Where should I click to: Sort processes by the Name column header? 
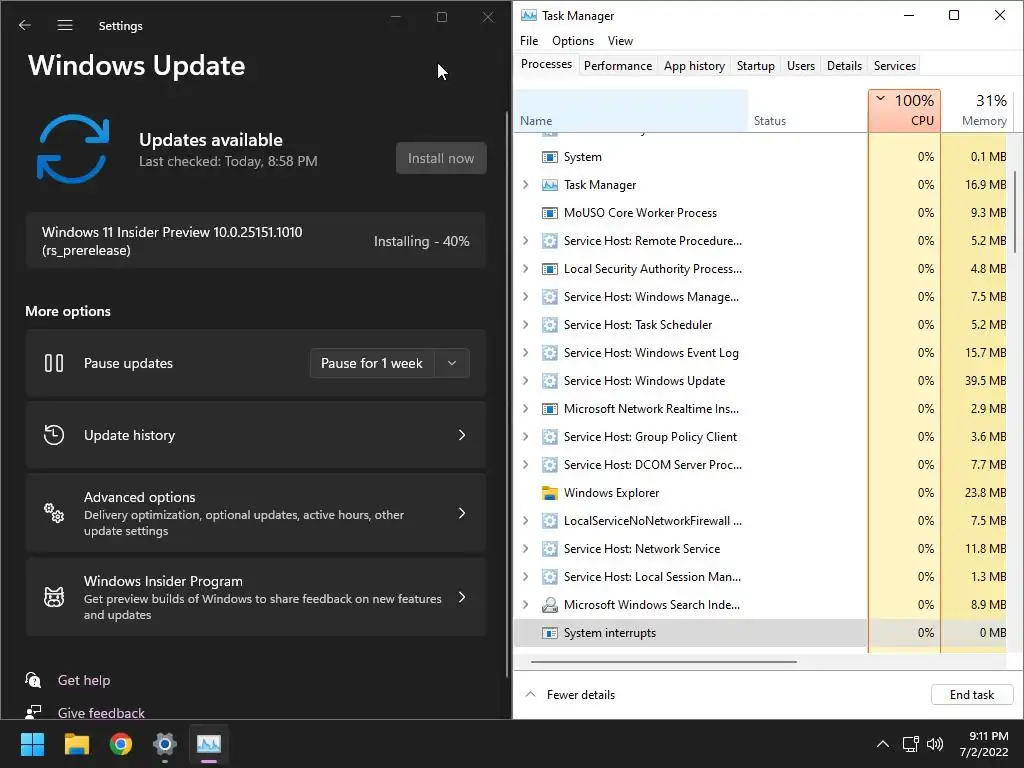click(631, 110)
